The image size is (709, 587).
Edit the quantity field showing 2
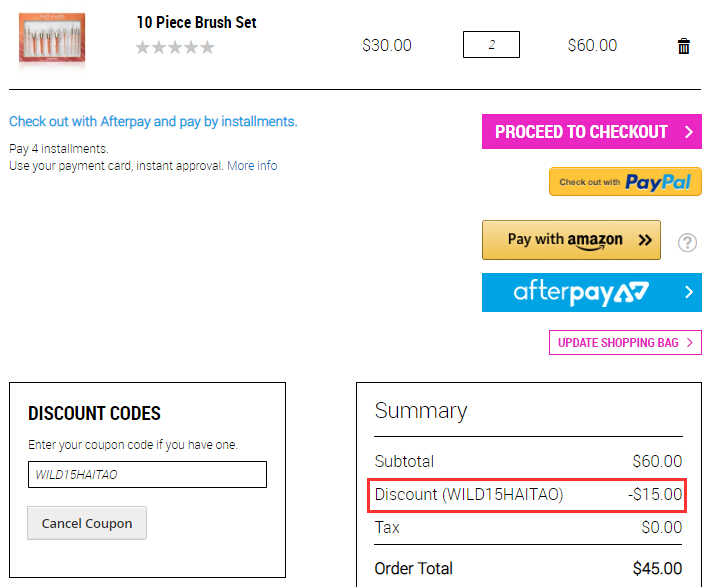(x=491, y=44)
